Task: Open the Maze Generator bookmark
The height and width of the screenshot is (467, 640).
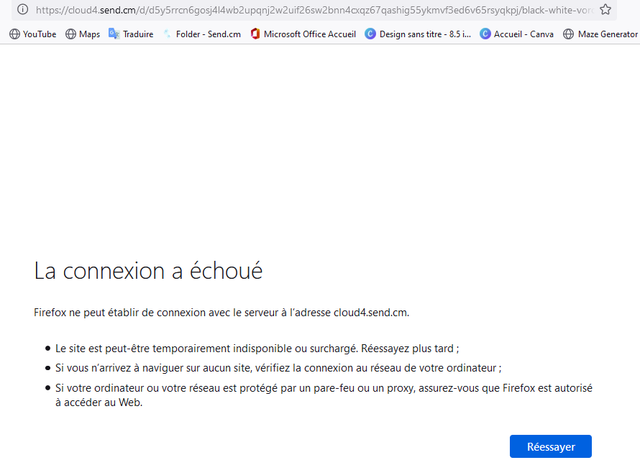Action: pyautogui.click(x=600, y=34)
